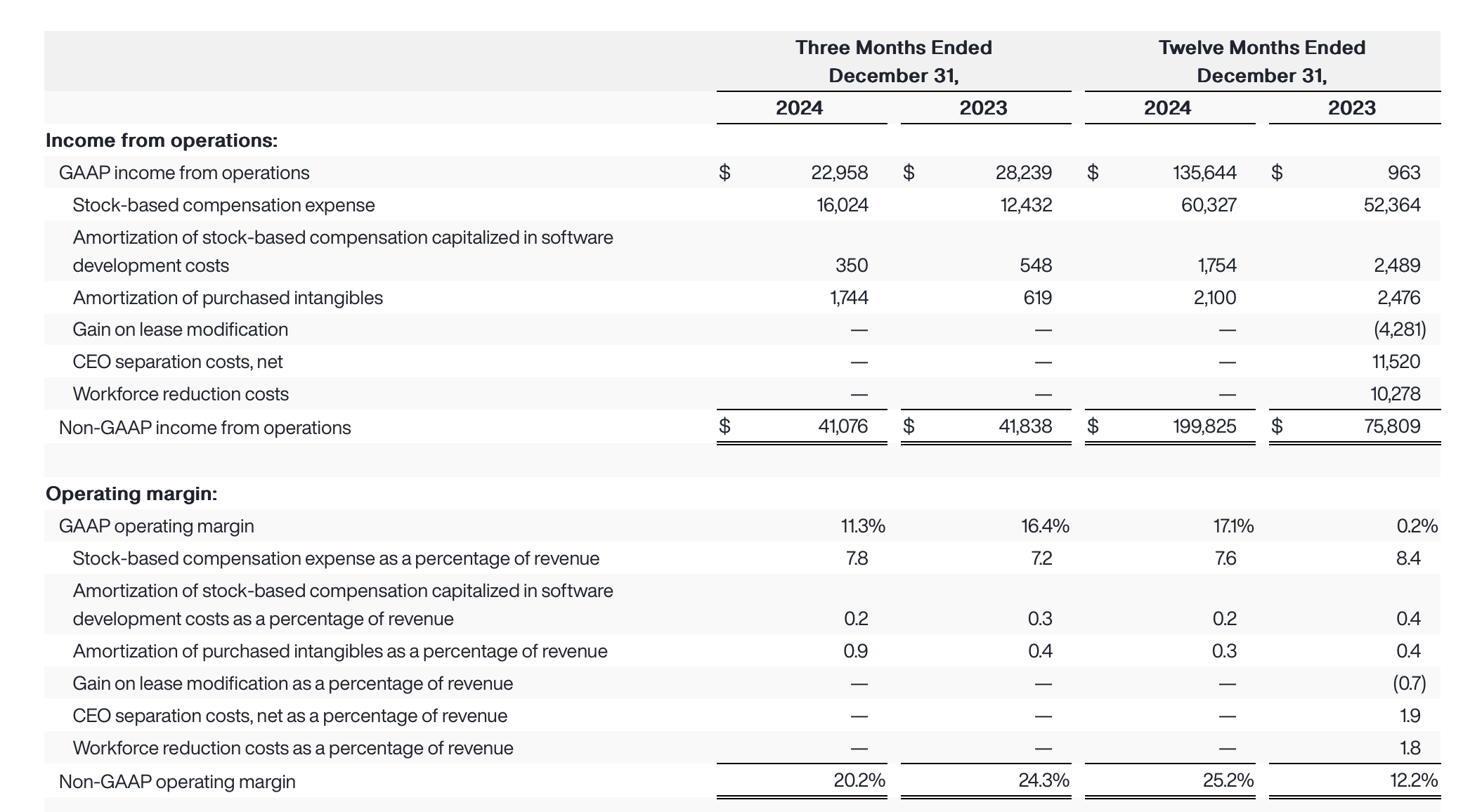Click the "GAAP operating margin" row label
Viewport: 1463px width, 812px height.
157,525
